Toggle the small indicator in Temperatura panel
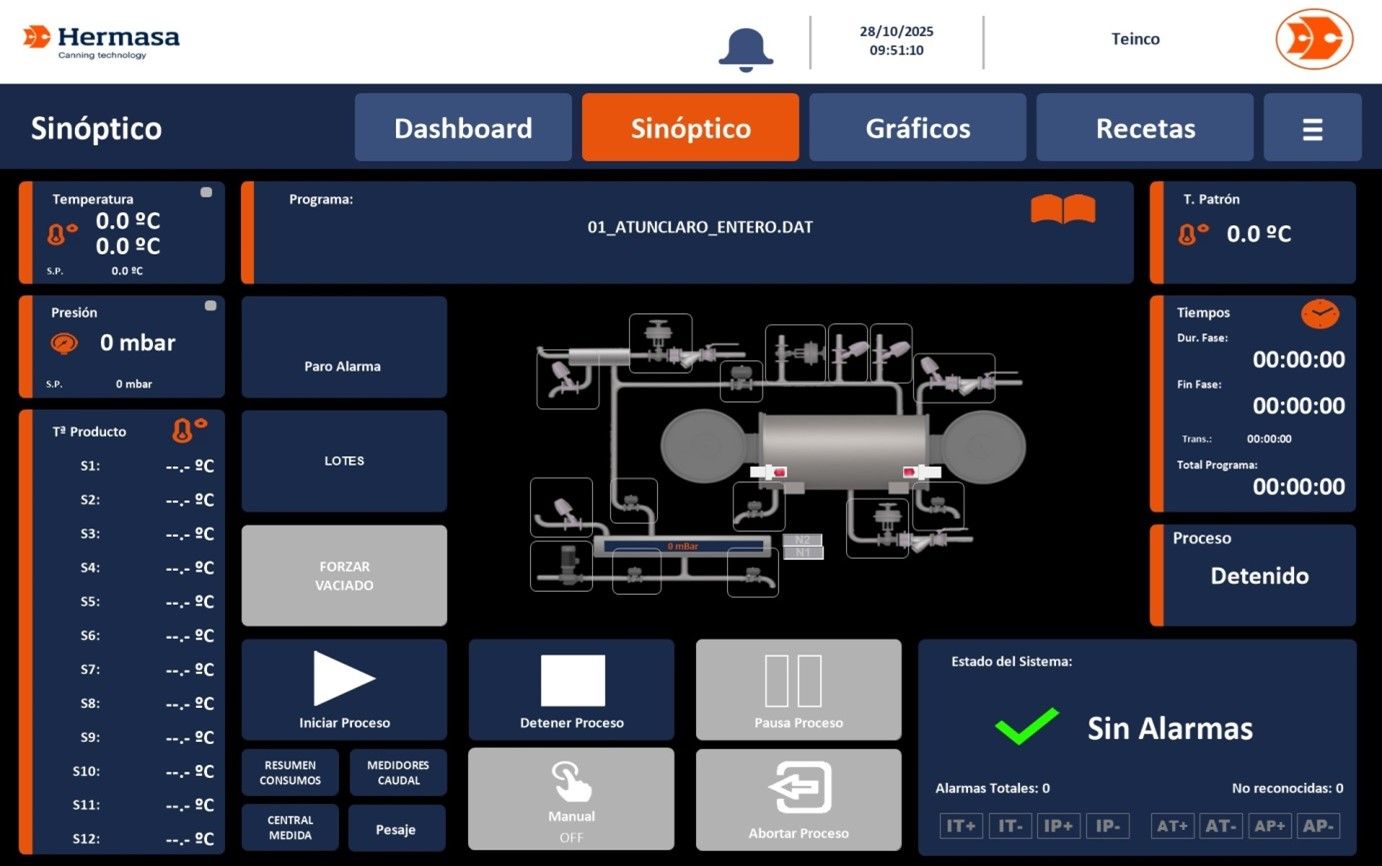Image resolution: width=1382 pixels, height=866 pixels. point(206,192)
